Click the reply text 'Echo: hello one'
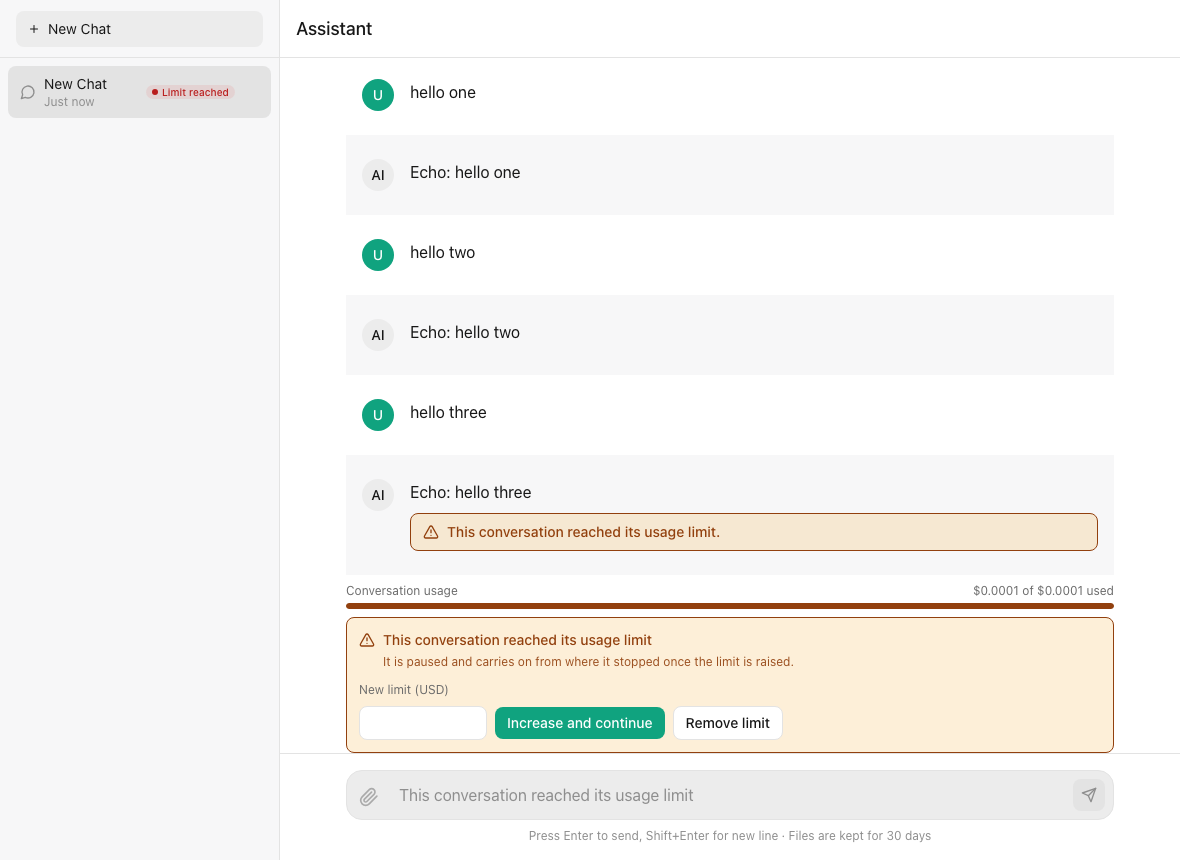This screenshot has height=860, width=1180. (465, 172)
